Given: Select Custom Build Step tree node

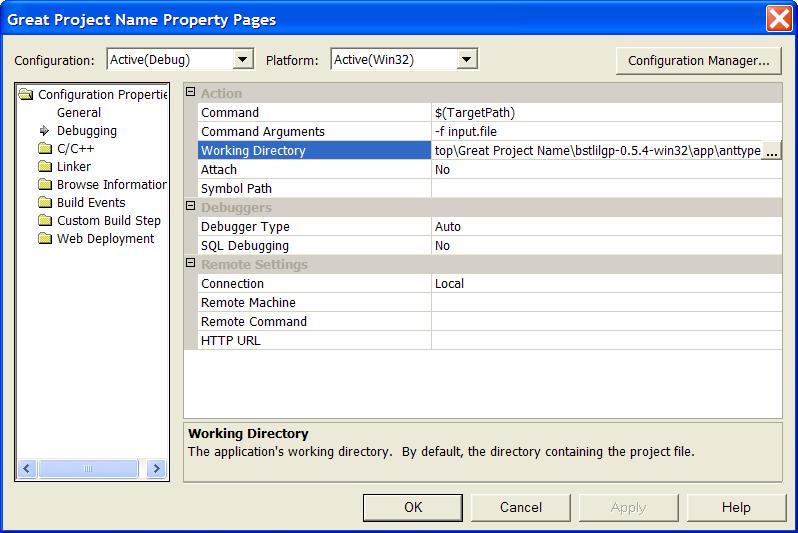Looking at the screenshot, I should click(x=109, y=220).
